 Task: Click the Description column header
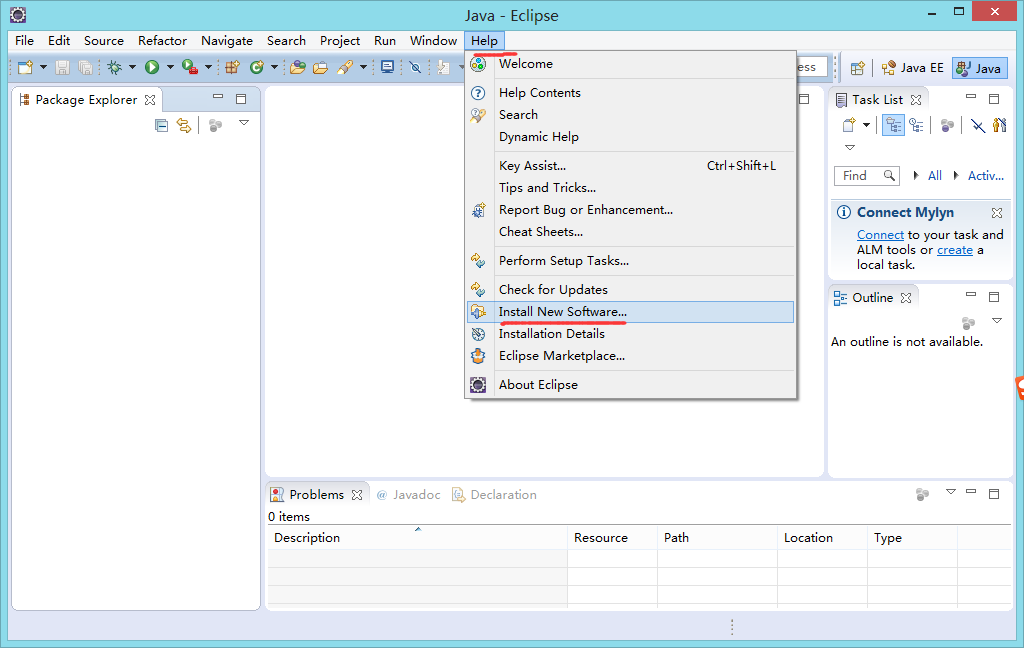pos(417,538)
